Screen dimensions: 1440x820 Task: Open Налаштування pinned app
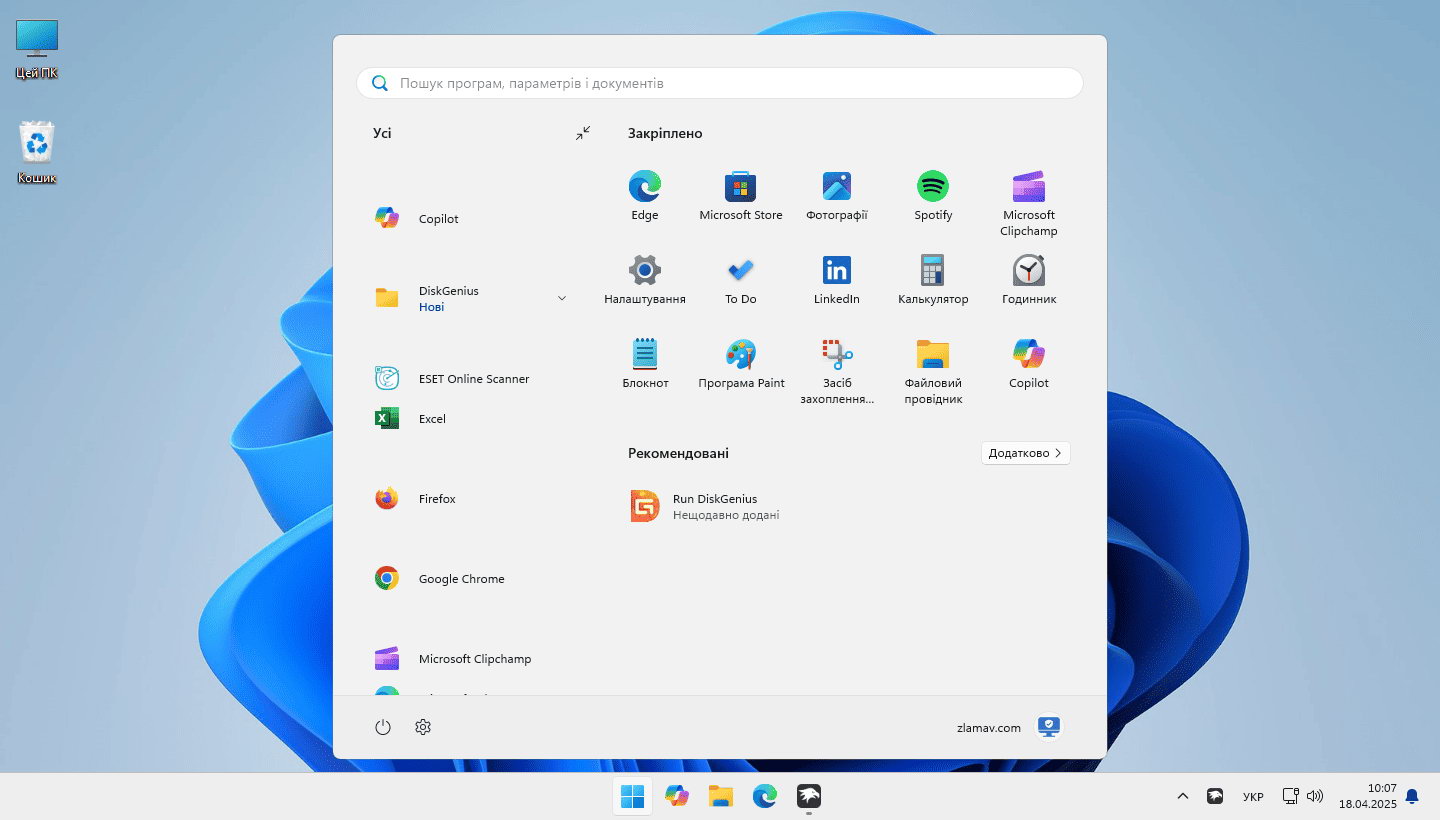point(645,280)
